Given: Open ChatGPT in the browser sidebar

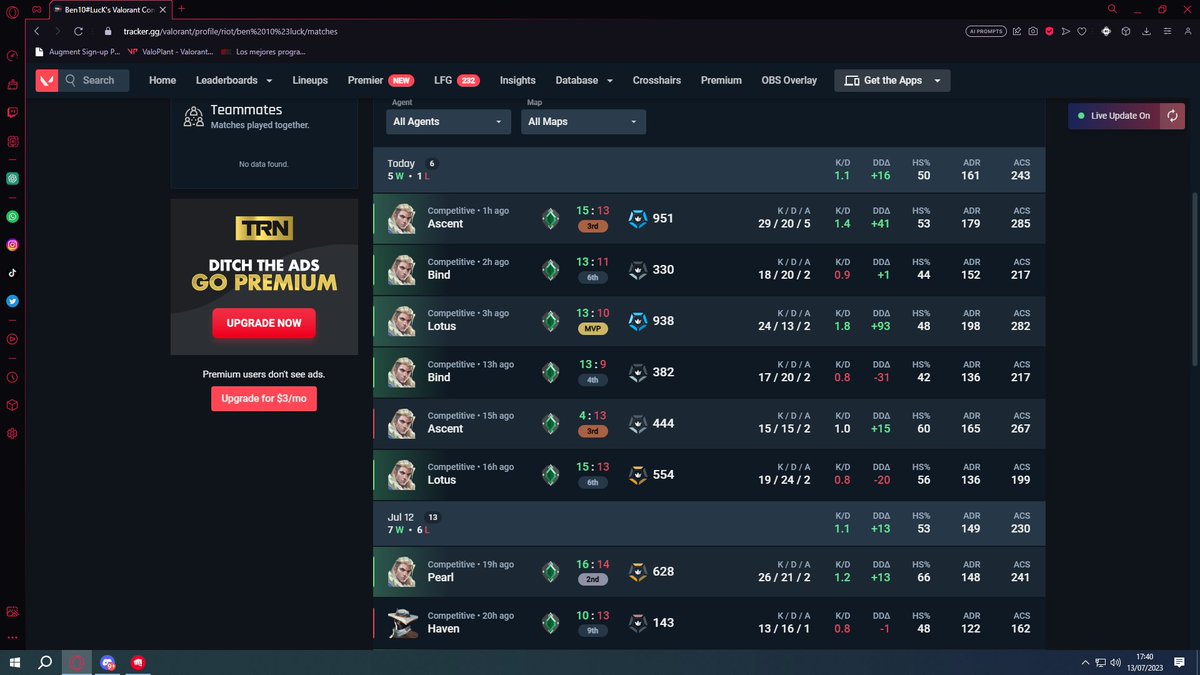Looking at the screenshot, I should tap(12, 179).
